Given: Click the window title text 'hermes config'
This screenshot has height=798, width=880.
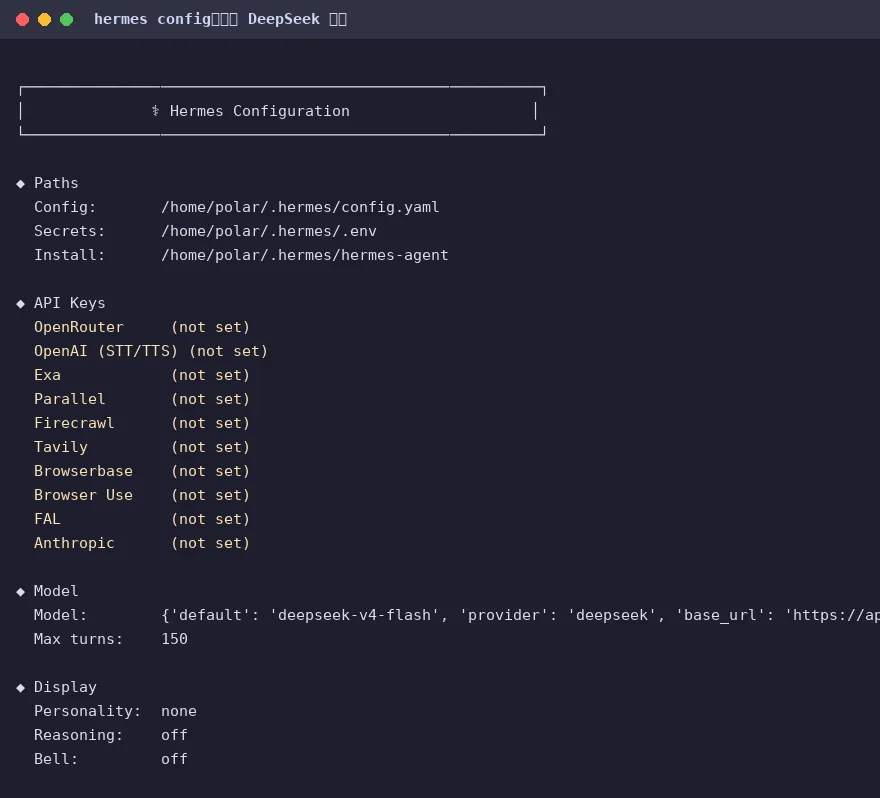Looking at the screenshot, I should (152, 19).
